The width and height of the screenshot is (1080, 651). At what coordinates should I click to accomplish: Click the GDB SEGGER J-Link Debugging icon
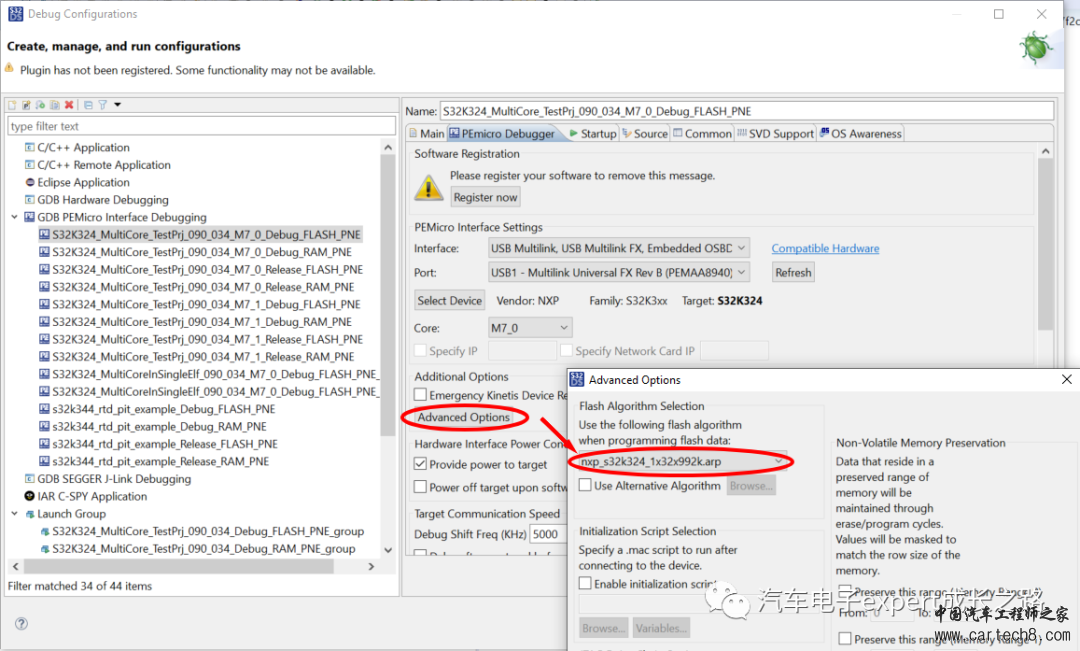pyautogui.click(x=30, y=479)
